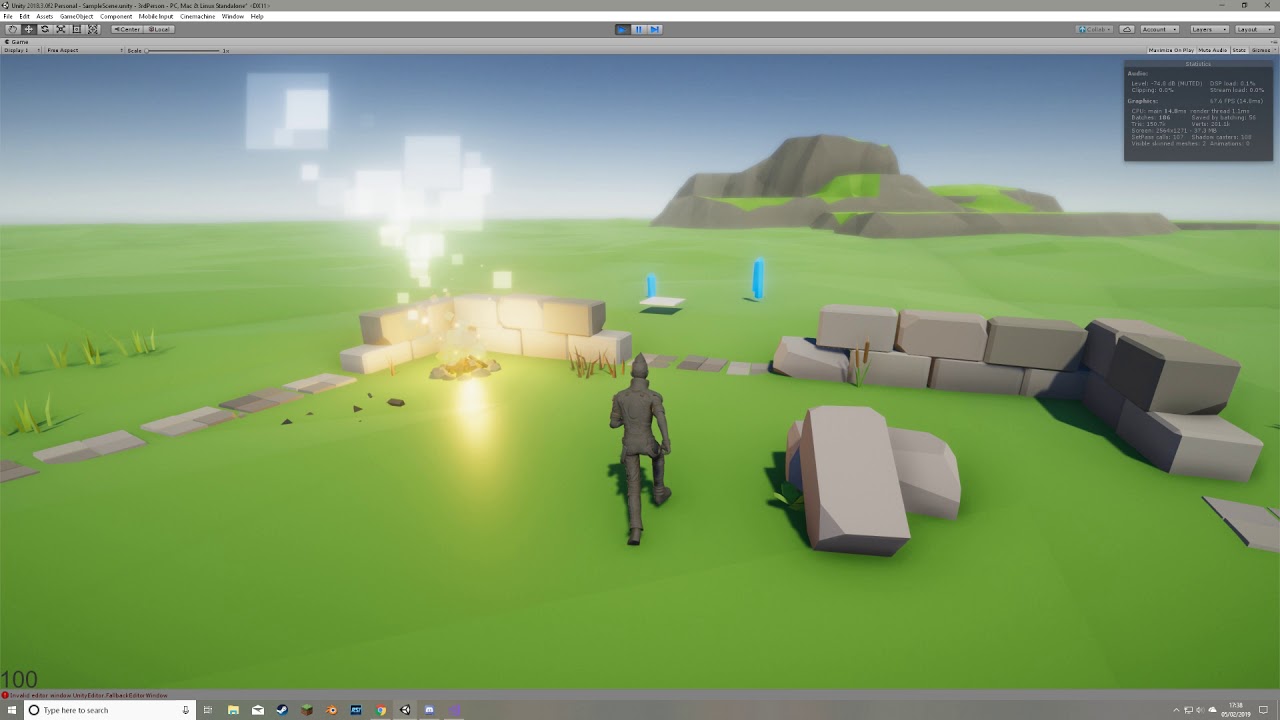This screenshot has width=1280, height=720.
Task: Open the Account dropdown
Action: (x=1160, y=29)
